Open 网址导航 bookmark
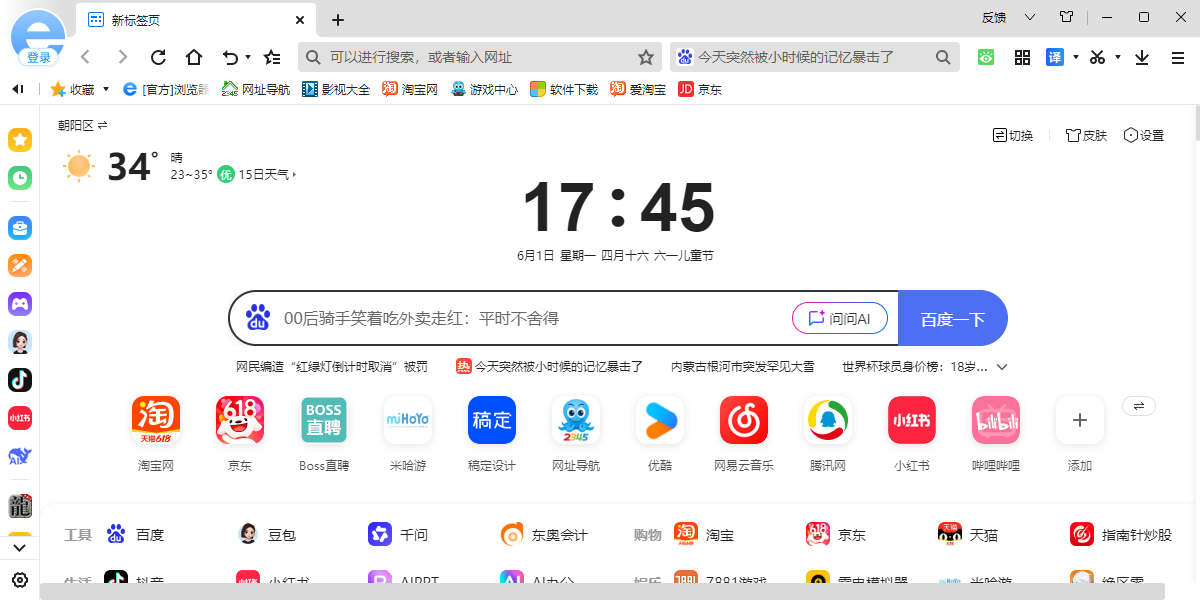Image resolution: width=1200 pixels, height=600 pixels. [256, 89]
